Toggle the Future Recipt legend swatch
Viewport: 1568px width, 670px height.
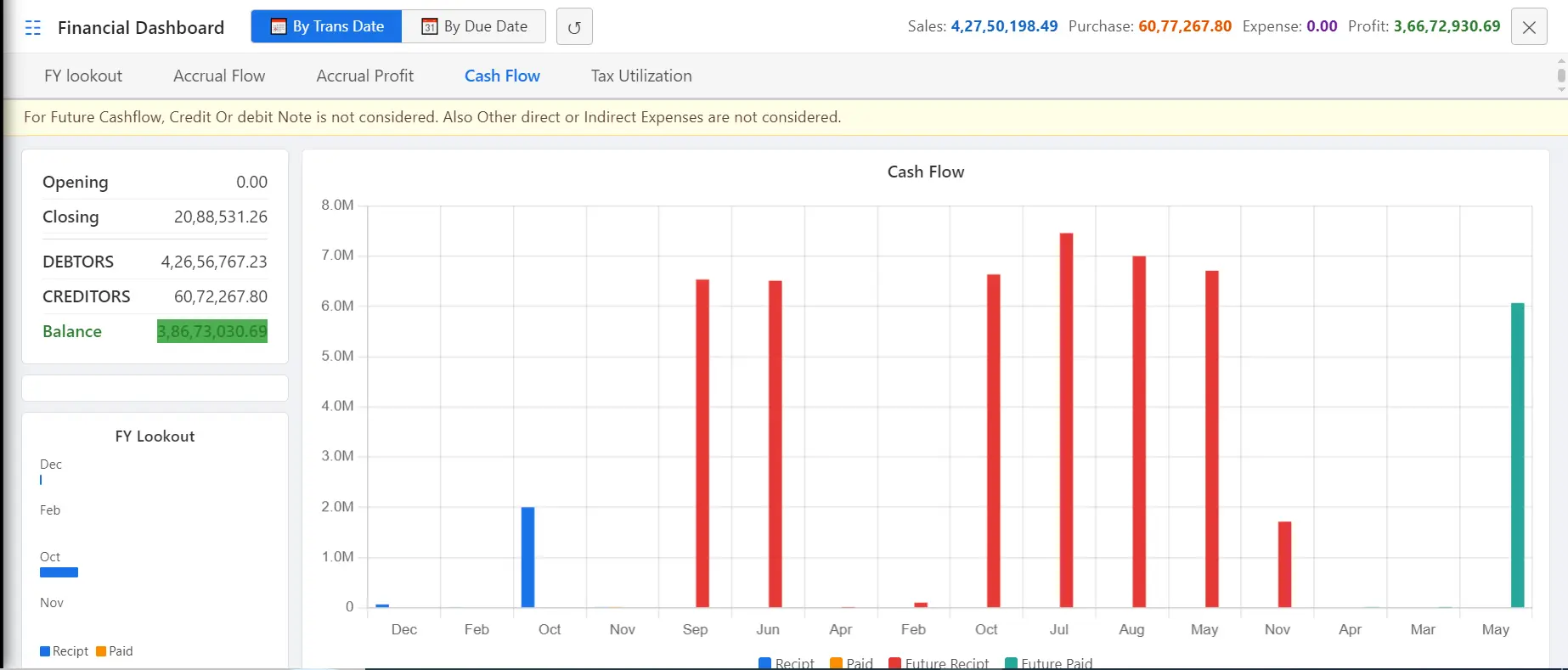[x=894, y=663]
